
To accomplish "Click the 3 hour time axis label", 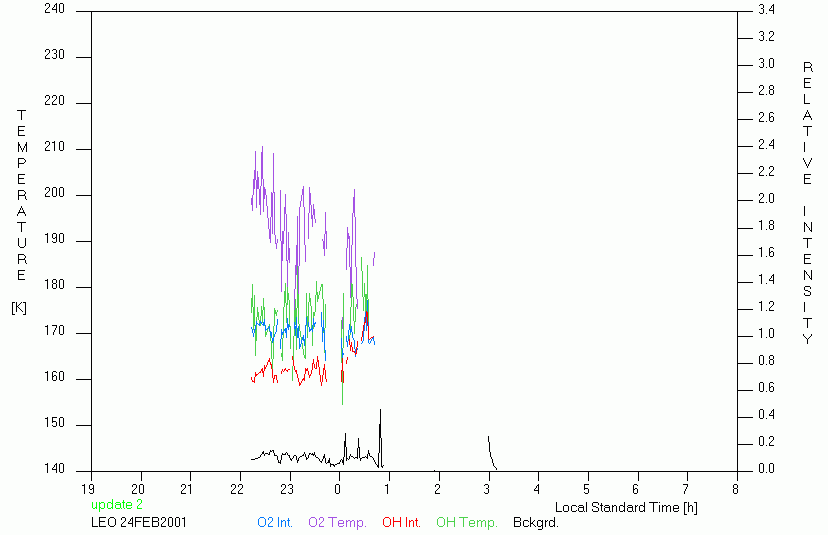I will click(x=486, y=489).
